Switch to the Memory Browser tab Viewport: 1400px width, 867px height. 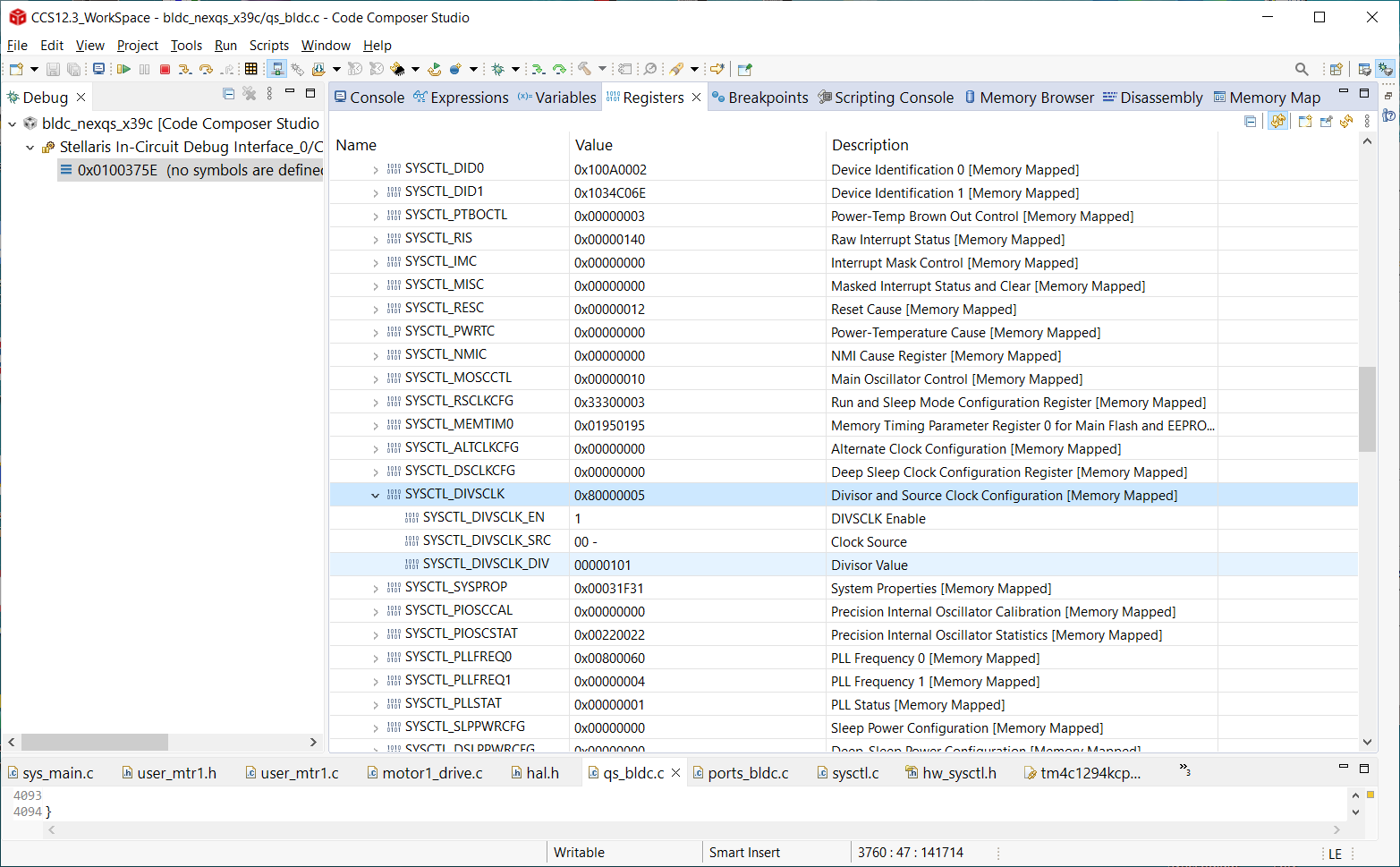pos(1029,98)
